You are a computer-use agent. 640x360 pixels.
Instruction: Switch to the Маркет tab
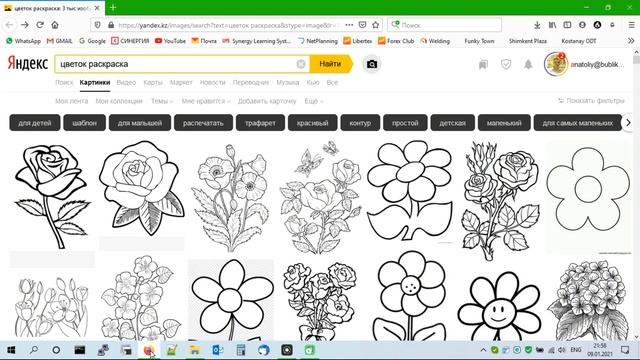click(x=181, y=82)
